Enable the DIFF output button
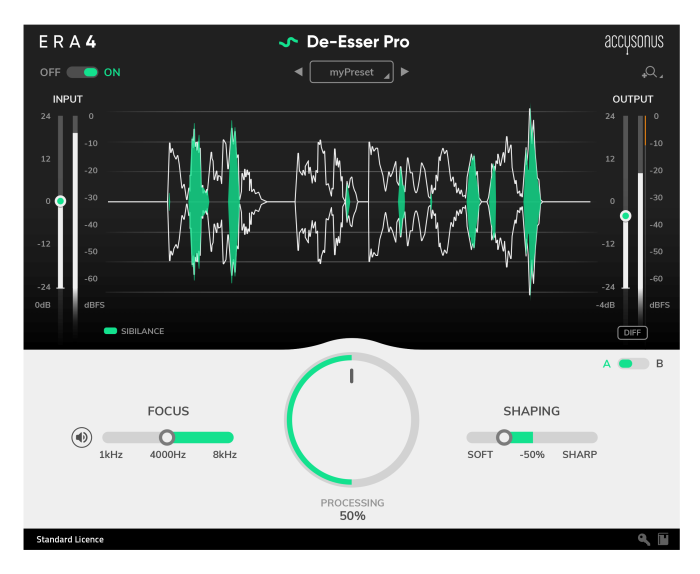 pos(632,333)
